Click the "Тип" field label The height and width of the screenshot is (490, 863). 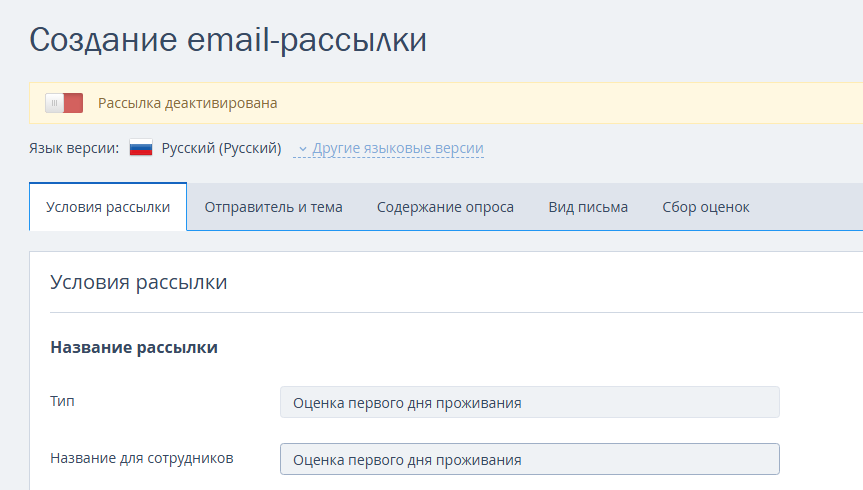click(x=62, y=401)
